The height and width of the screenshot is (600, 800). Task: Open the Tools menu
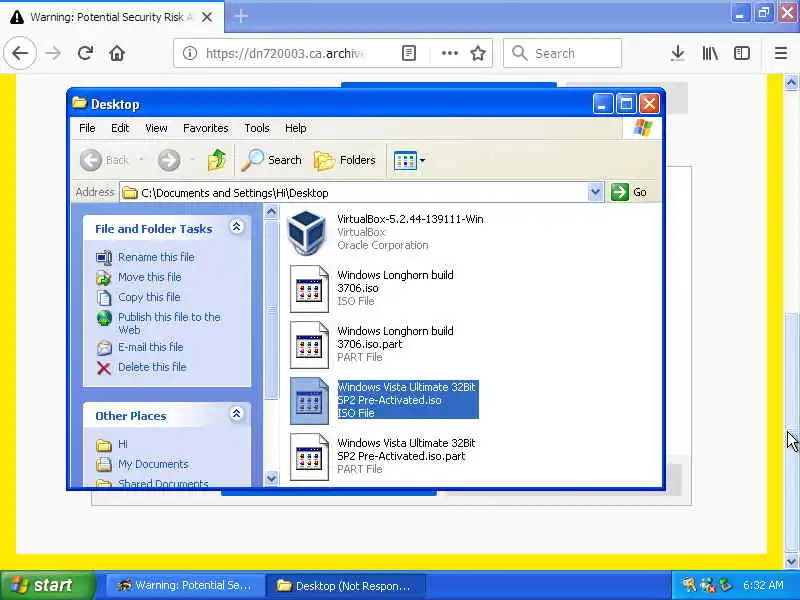tap(257, 128)
